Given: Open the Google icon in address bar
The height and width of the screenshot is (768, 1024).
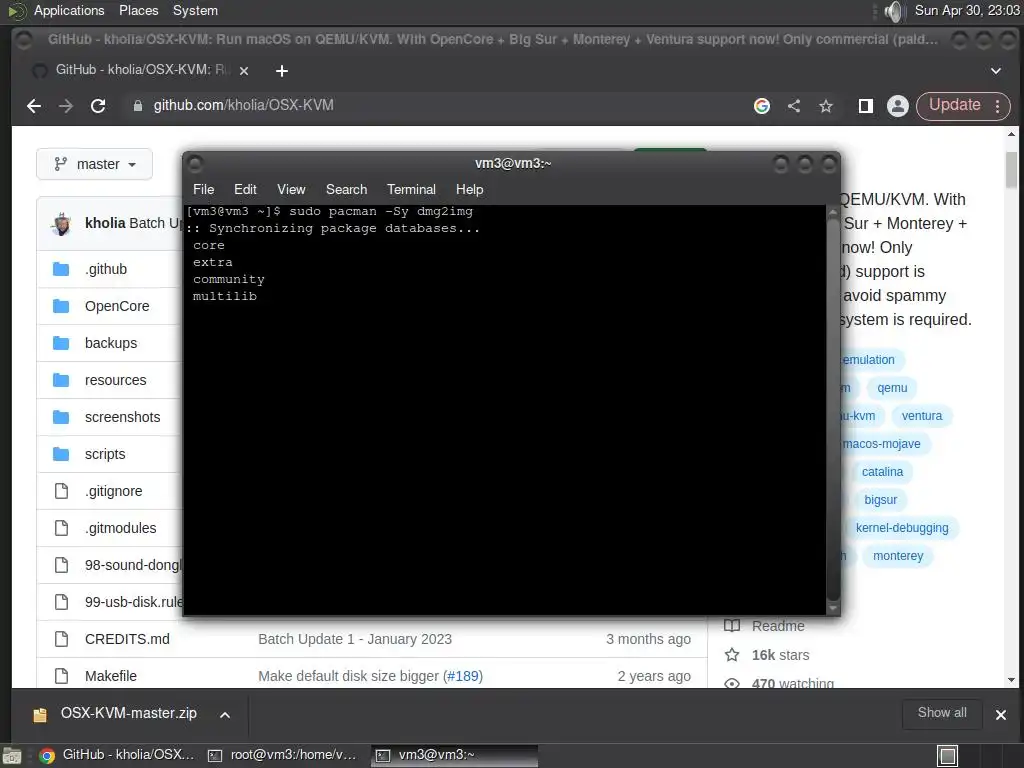Looking at the screenshot, I should (761, 106).
